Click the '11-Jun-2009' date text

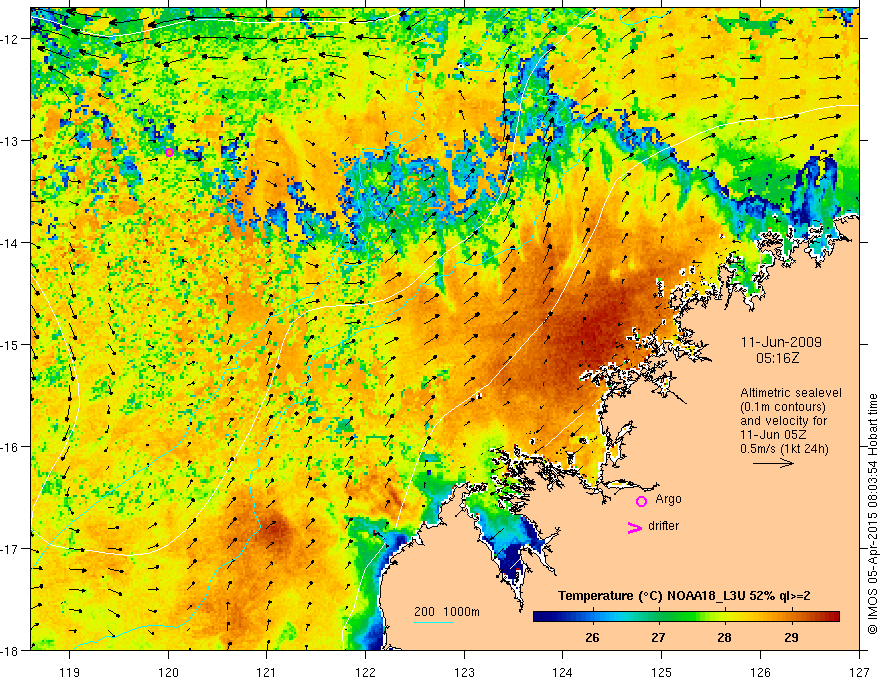[x=781, y=342]
